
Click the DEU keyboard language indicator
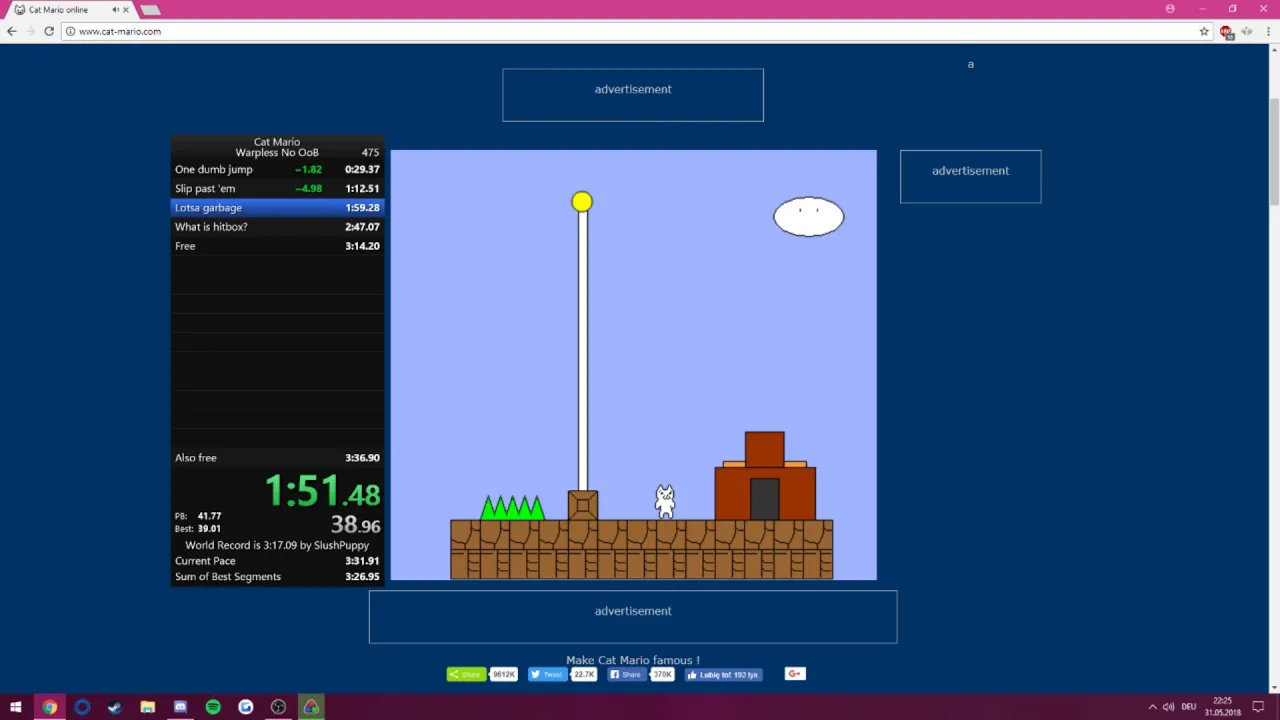1189,707
